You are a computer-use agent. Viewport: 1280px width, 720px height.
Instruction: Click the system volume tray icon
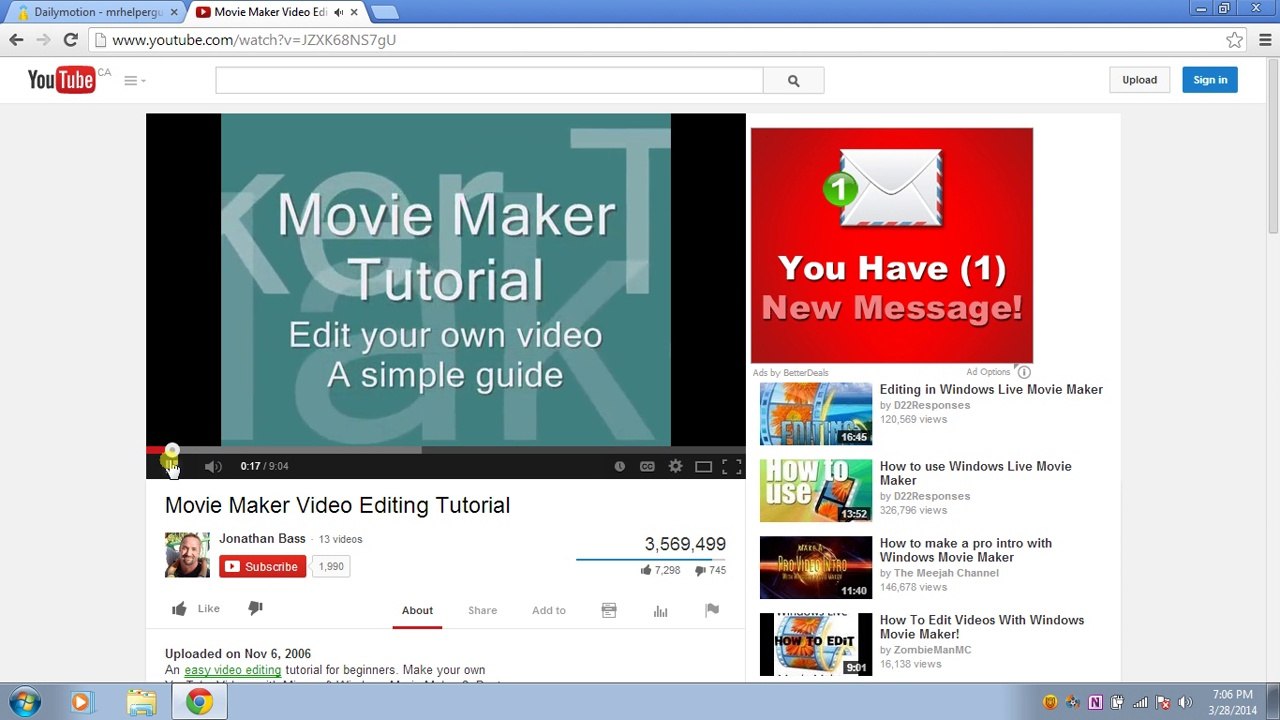[x=1186, y=702]
